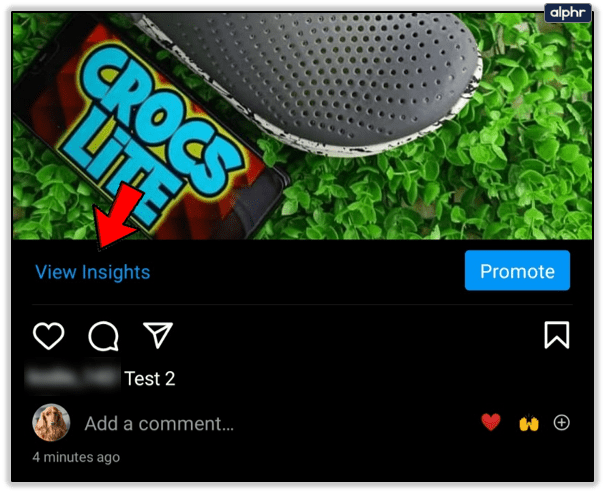
Task: Select the Test 2 caption text
Action: coord(150,378)
